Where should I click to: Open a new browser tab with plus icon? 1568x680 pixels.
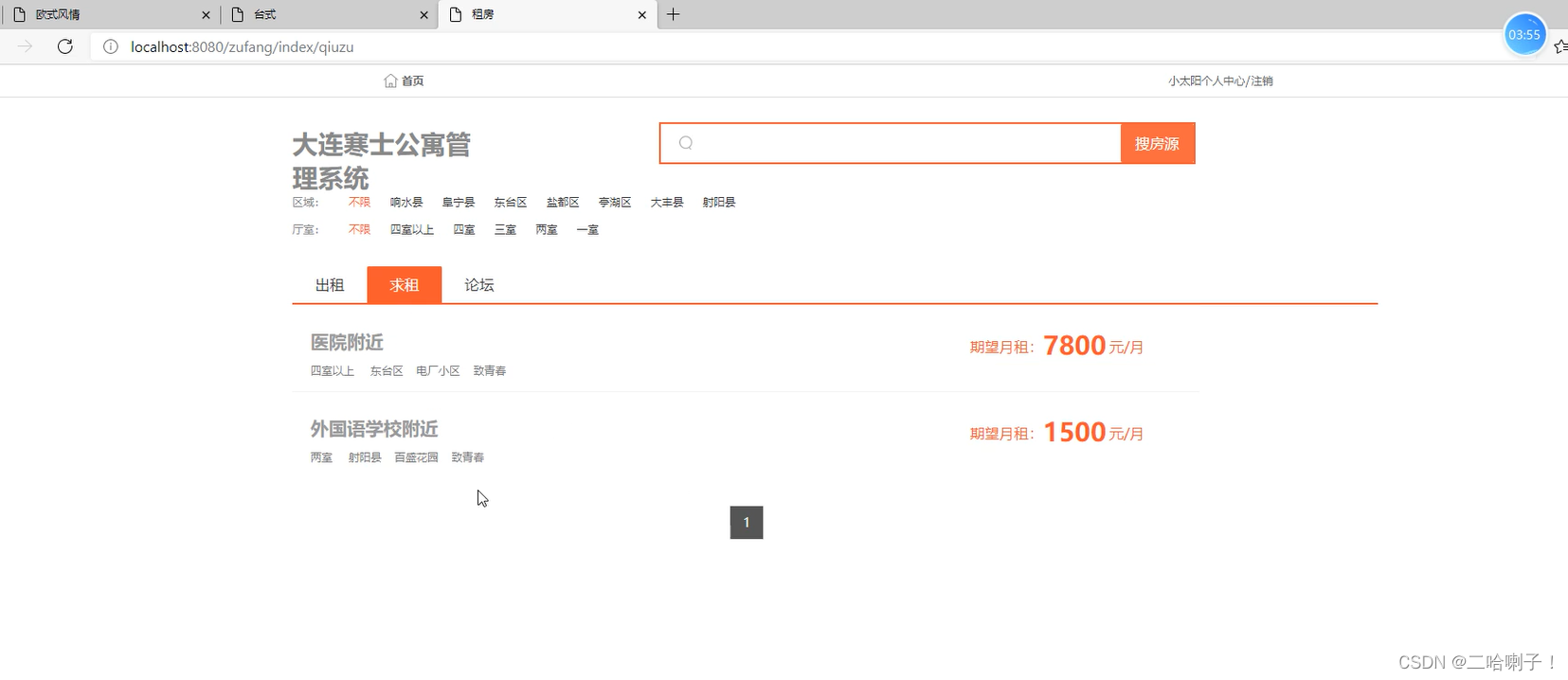[x=674, y=14]
